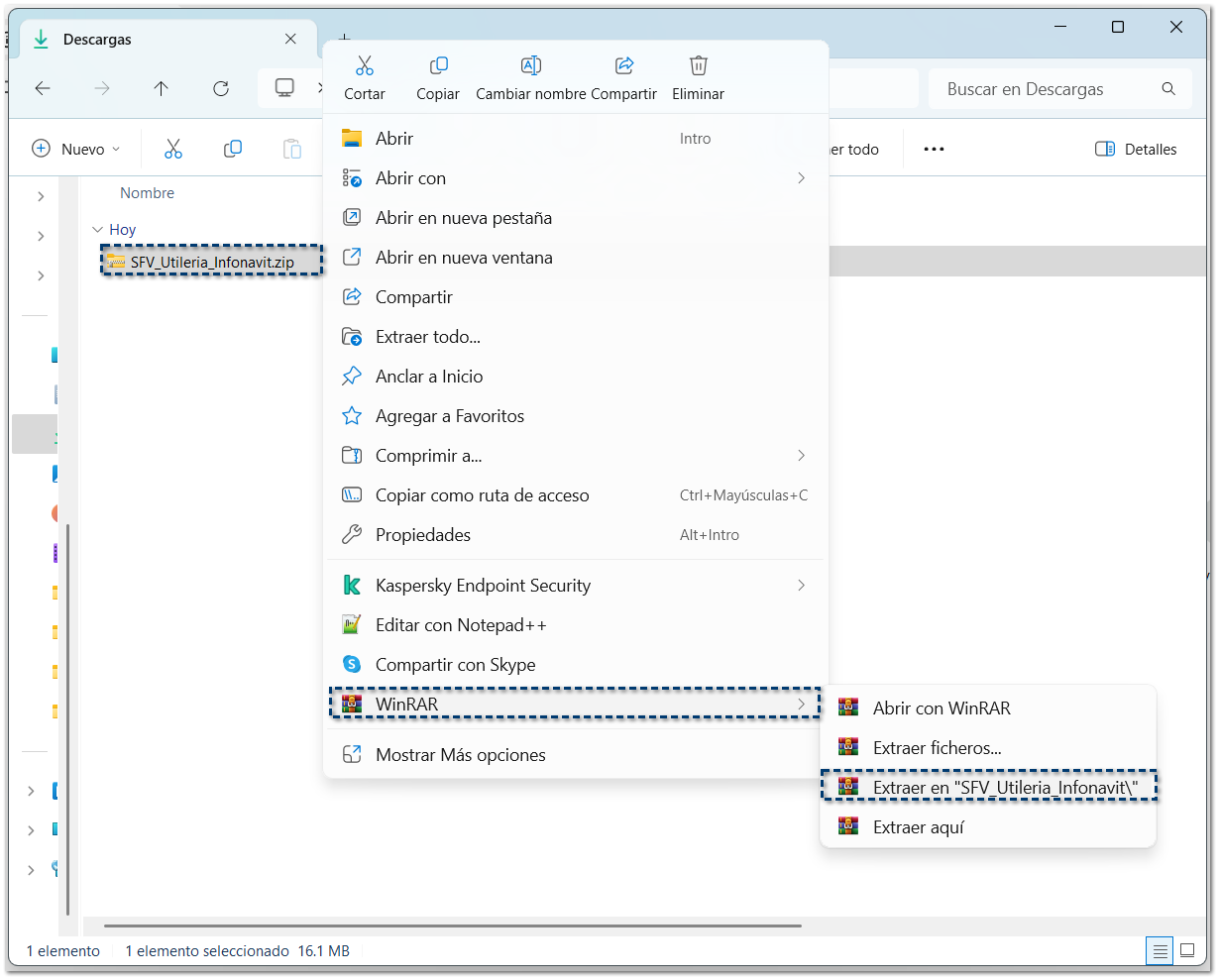Toggle the Detalles pane button
This screenshot has width=1219, height=980.
(1136, 150)
